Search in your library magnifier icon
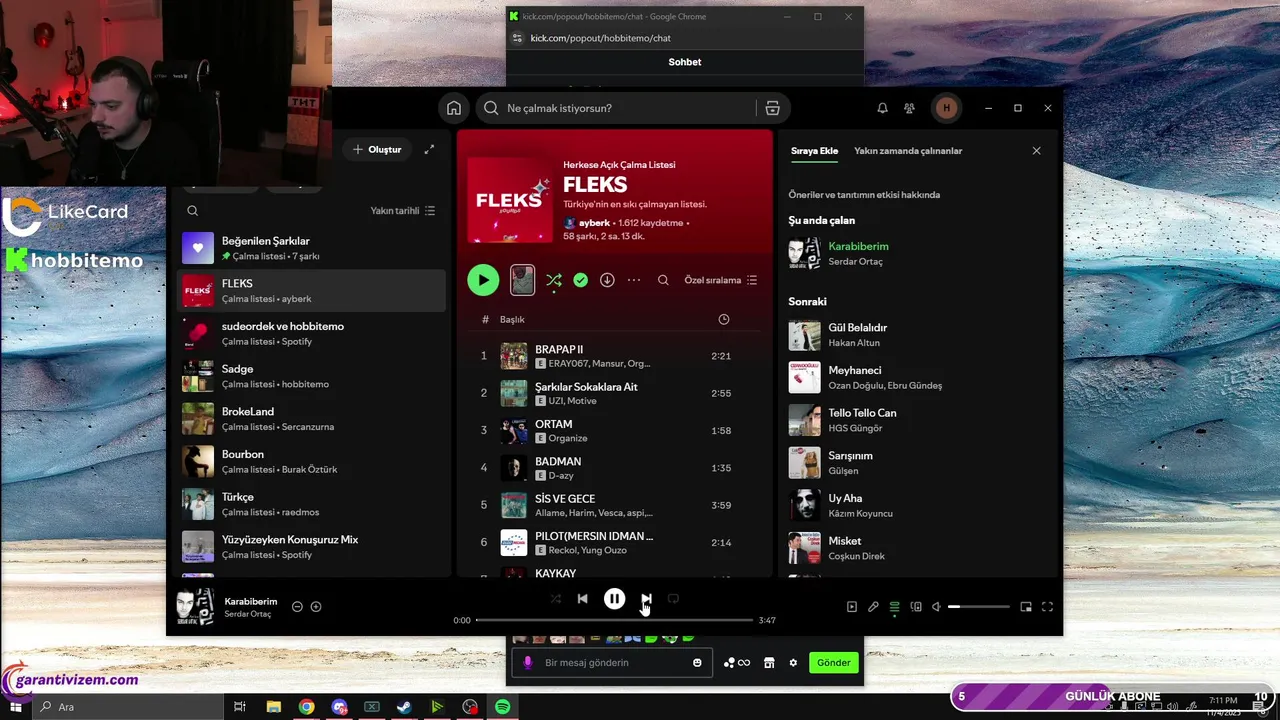Viewport: 1280px width, 720px height. click(x=193, y=211)
